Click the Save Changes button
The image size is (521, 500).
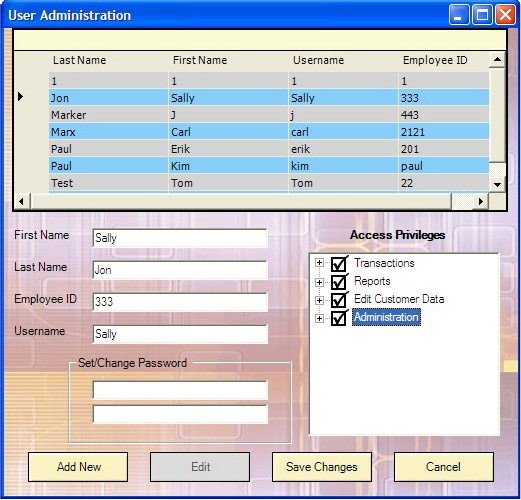pos(322,467)
